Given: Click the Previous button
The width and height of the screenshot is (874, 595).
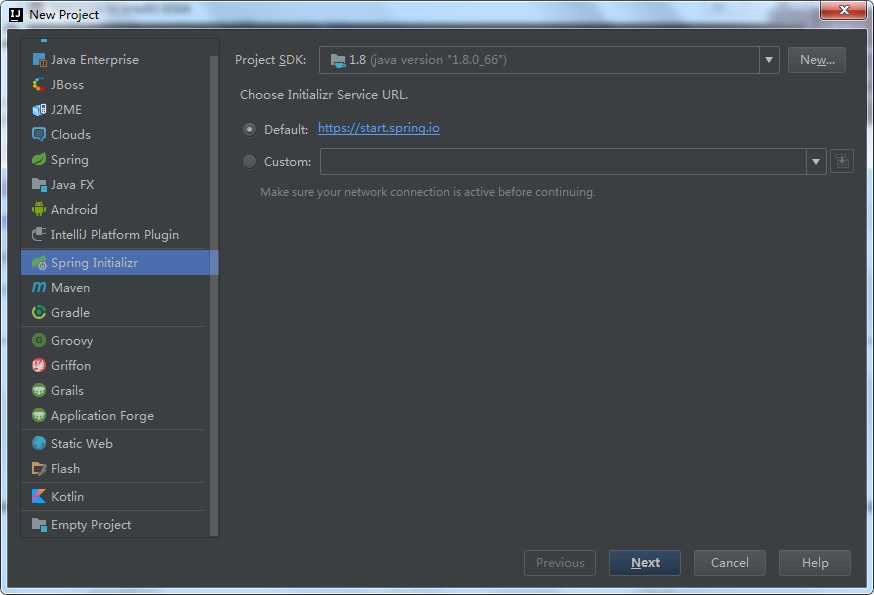Looking at the screenshot, I should point(560,563).
